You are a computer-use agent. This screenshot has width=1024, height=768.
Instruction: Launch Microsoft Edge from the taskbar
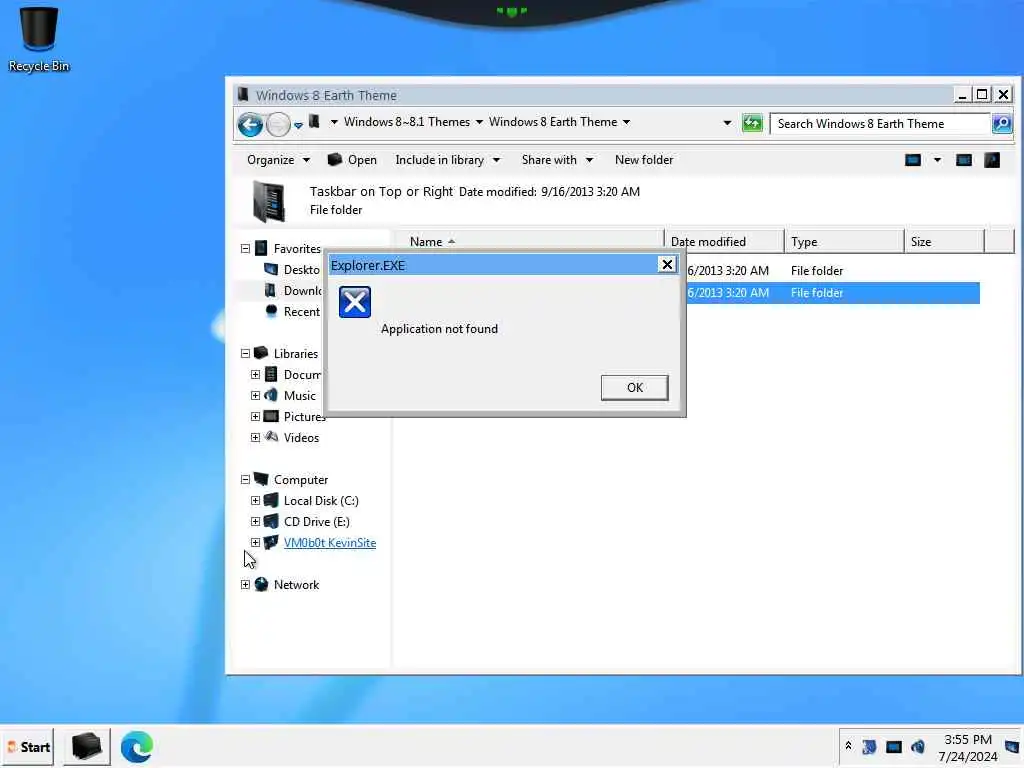pos(136,746)
